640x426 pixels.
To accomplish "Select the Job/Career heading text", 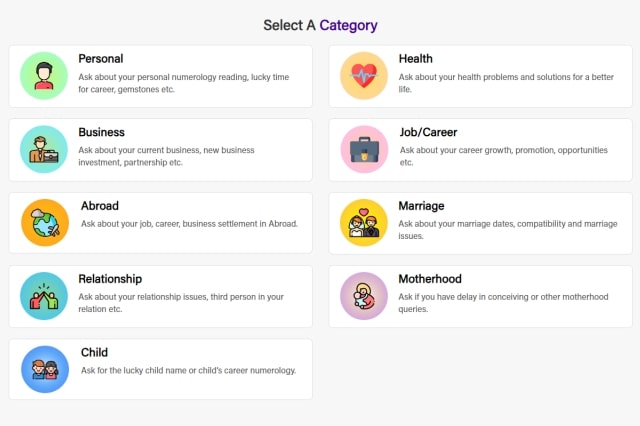I will click(428, 132).
